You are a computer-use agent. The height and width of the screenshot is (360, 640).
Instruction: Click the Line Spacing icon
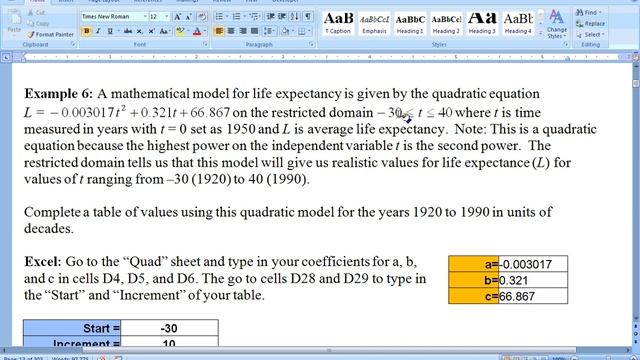click(268, 31)
